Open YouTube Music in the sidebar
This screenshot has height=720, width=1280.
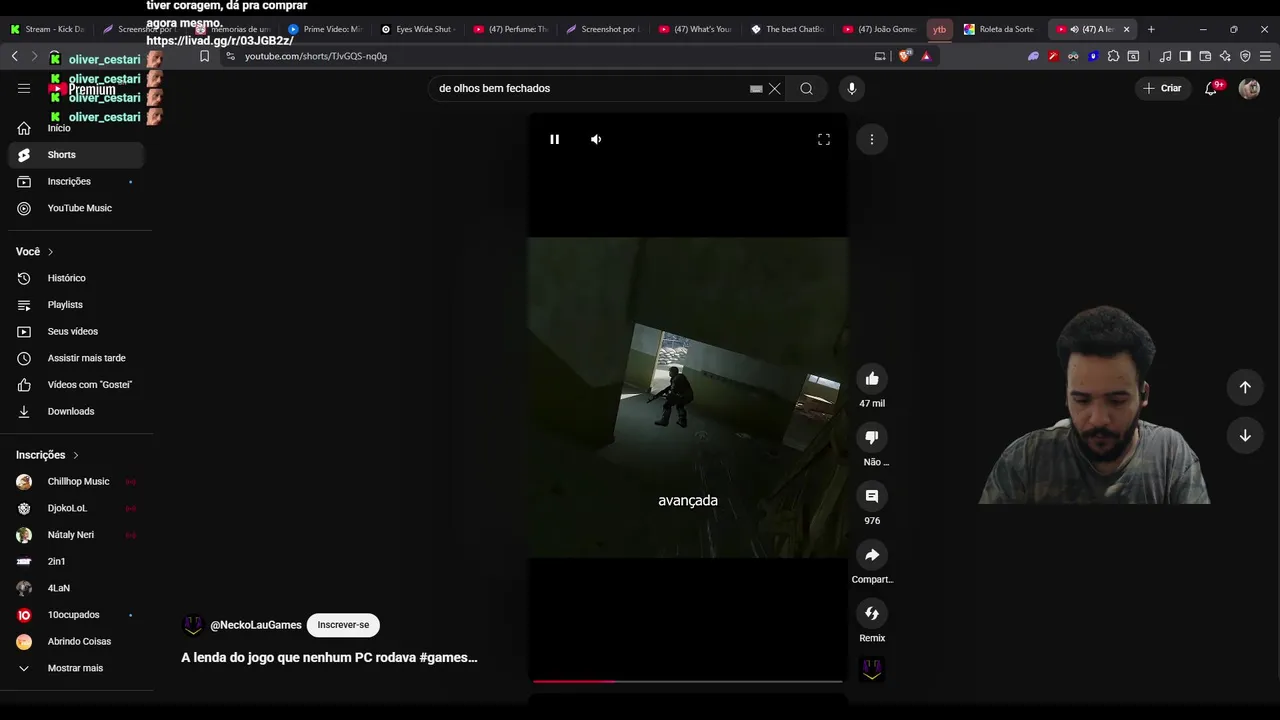point(76,208)
